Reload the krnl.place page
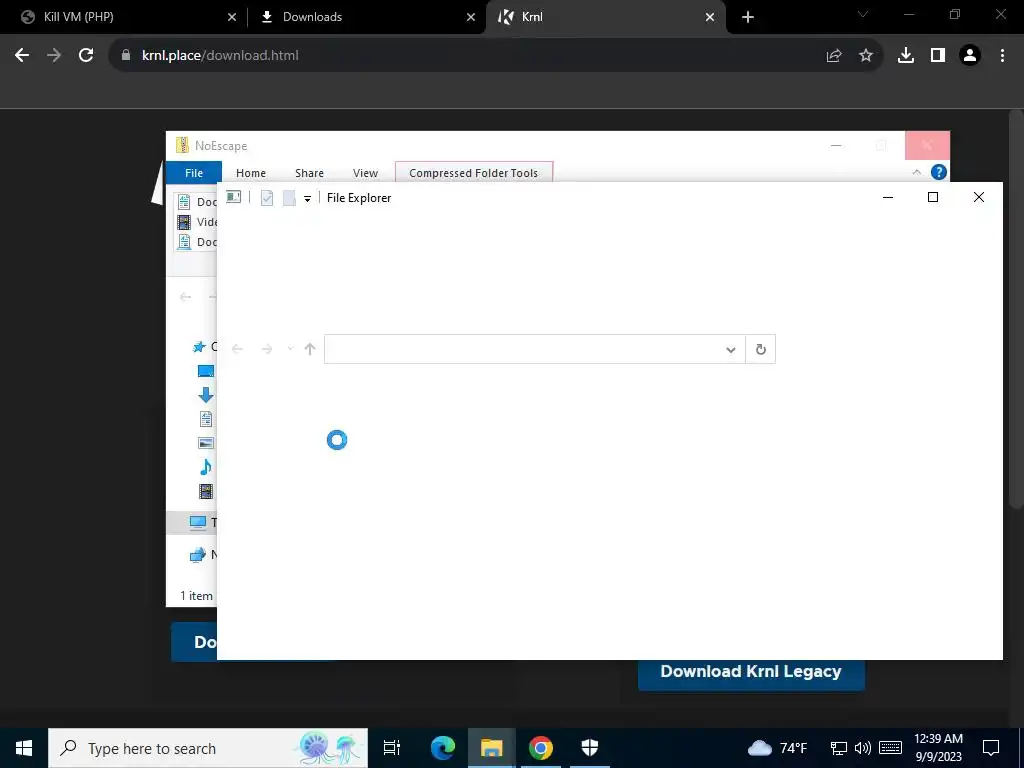The width and height of the screenshot is (1024, 768). click(x=86, y=56)
